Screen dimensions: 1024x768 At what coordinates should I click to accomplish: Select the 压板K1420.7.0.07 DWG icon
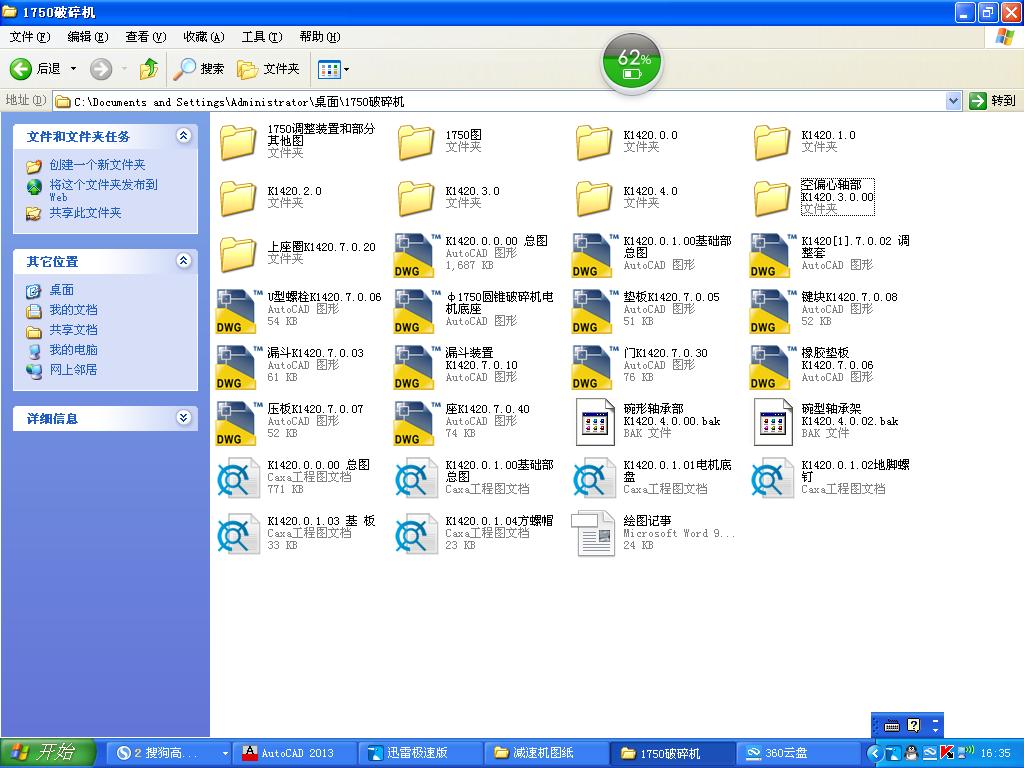[238, 423]
